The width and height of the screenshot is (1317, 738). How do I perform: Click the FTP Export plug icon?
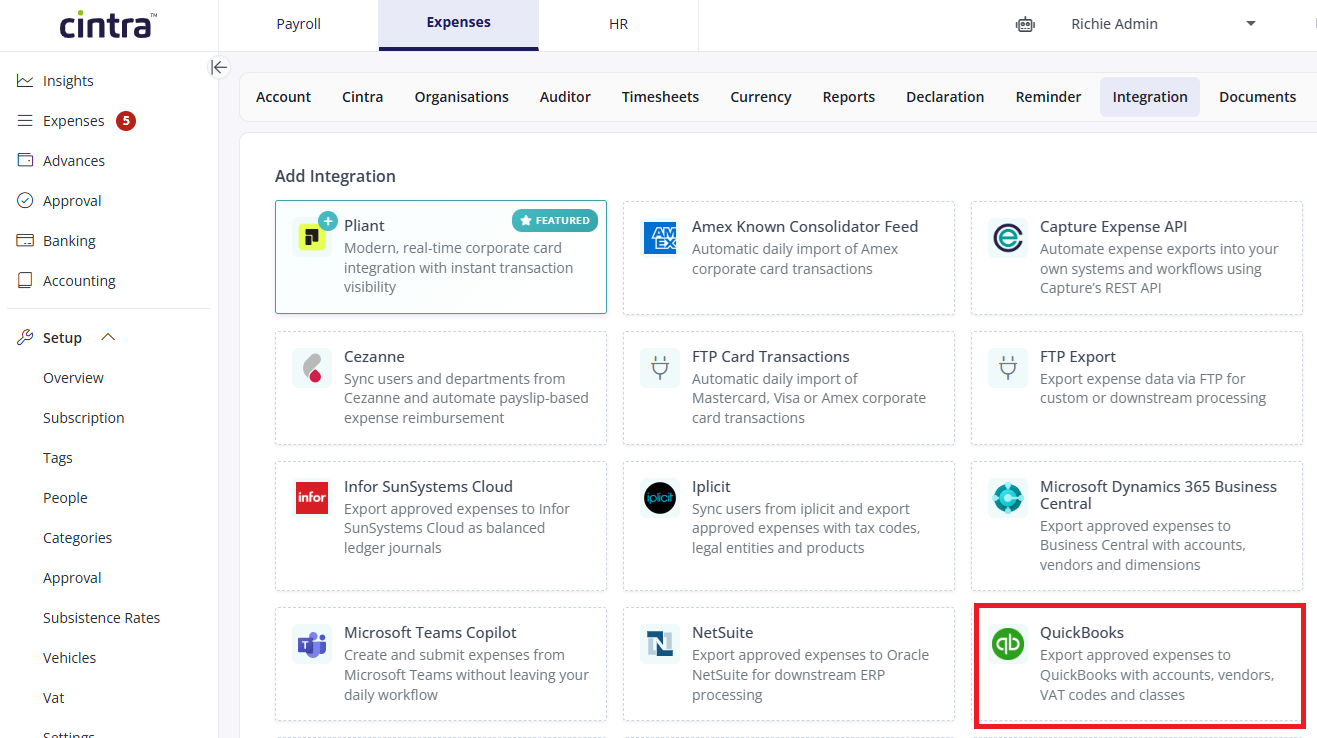pos(1008,367)
